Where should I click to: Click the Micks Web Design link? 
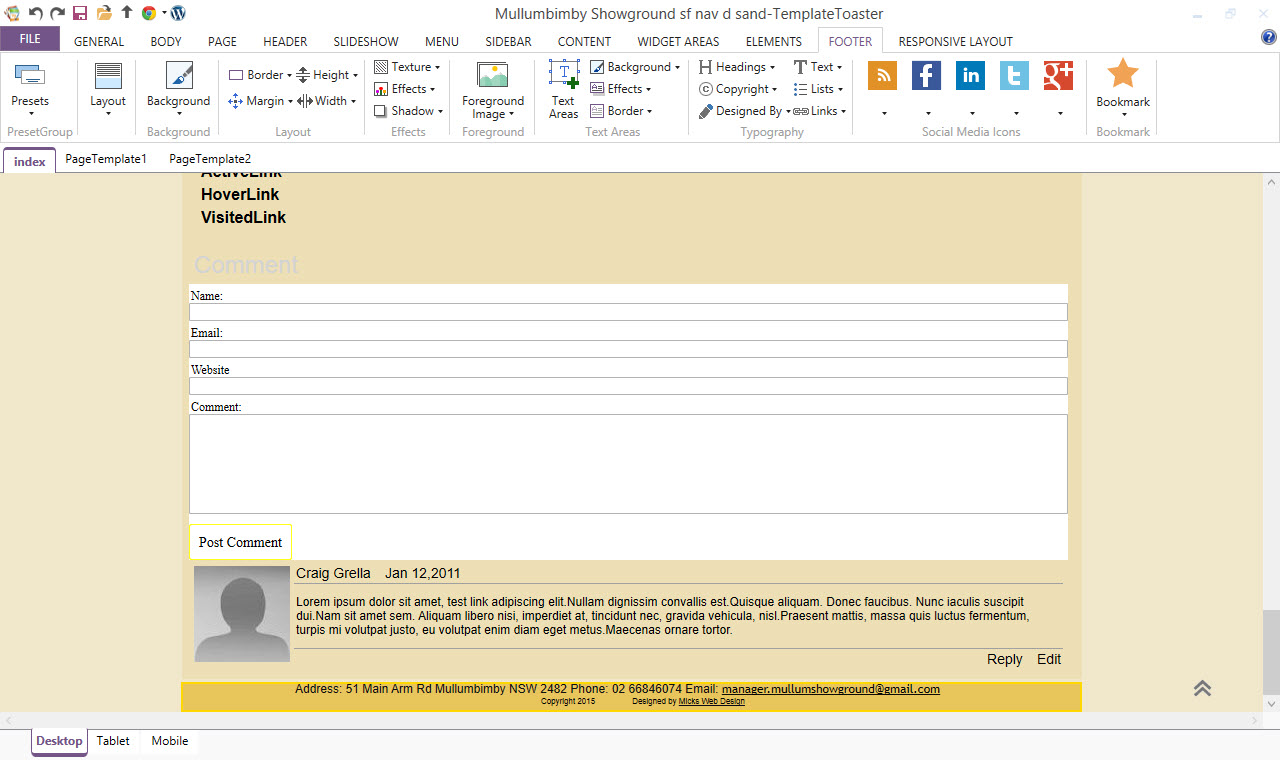(711, 701)
